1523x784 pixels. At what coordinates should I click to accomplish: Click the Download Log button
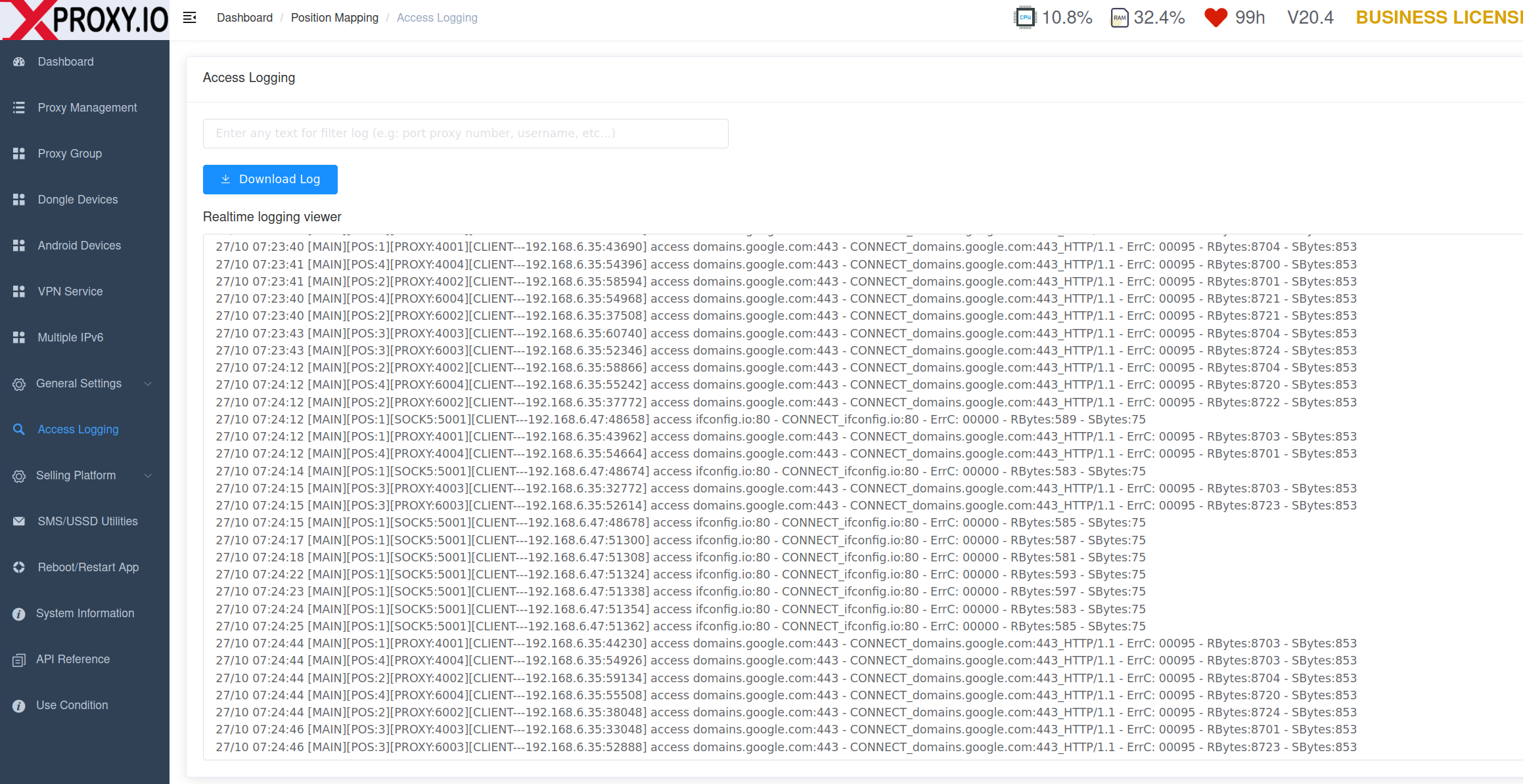(269, 180)
